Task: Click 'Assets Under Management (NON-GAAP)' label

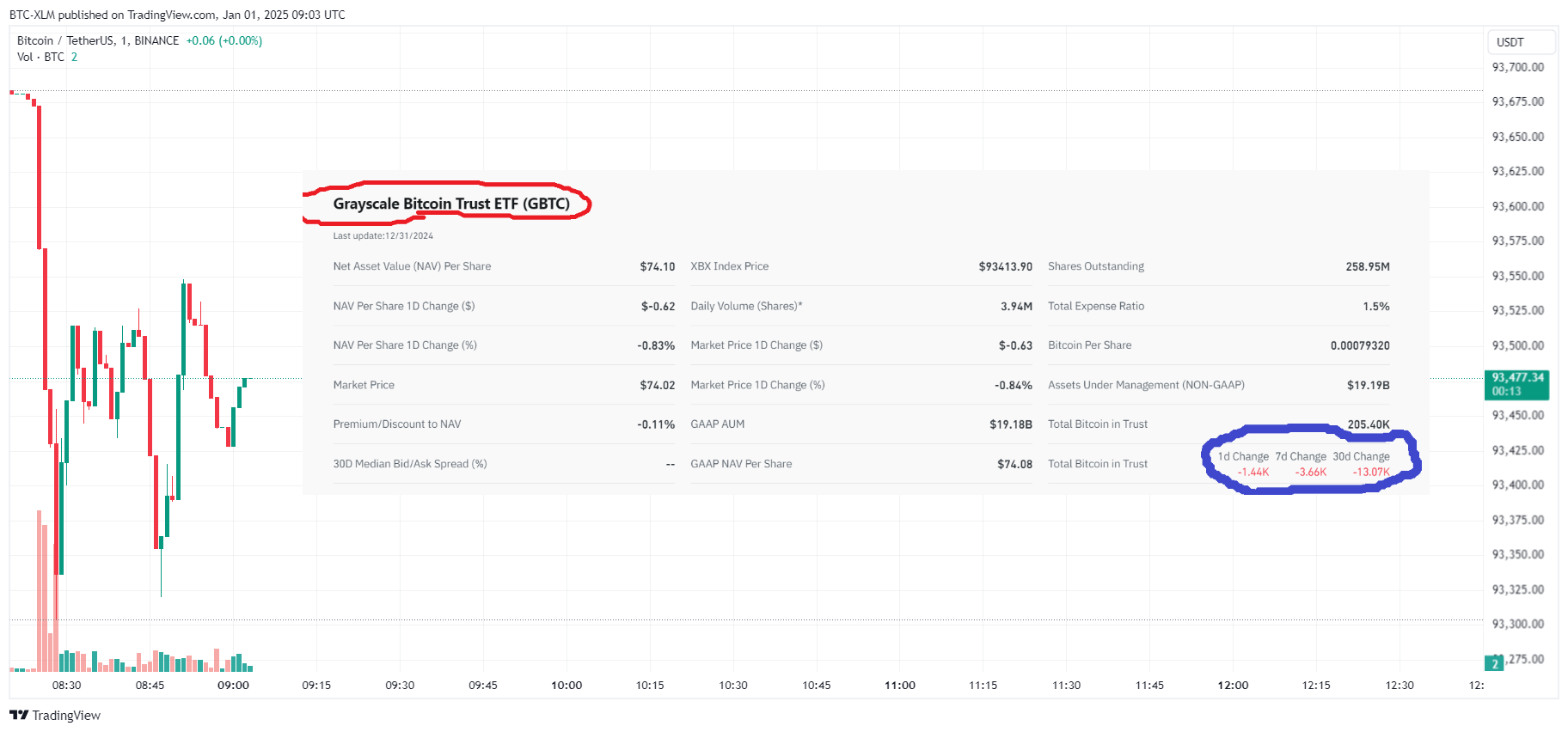Action: (x=1146, y=385)
